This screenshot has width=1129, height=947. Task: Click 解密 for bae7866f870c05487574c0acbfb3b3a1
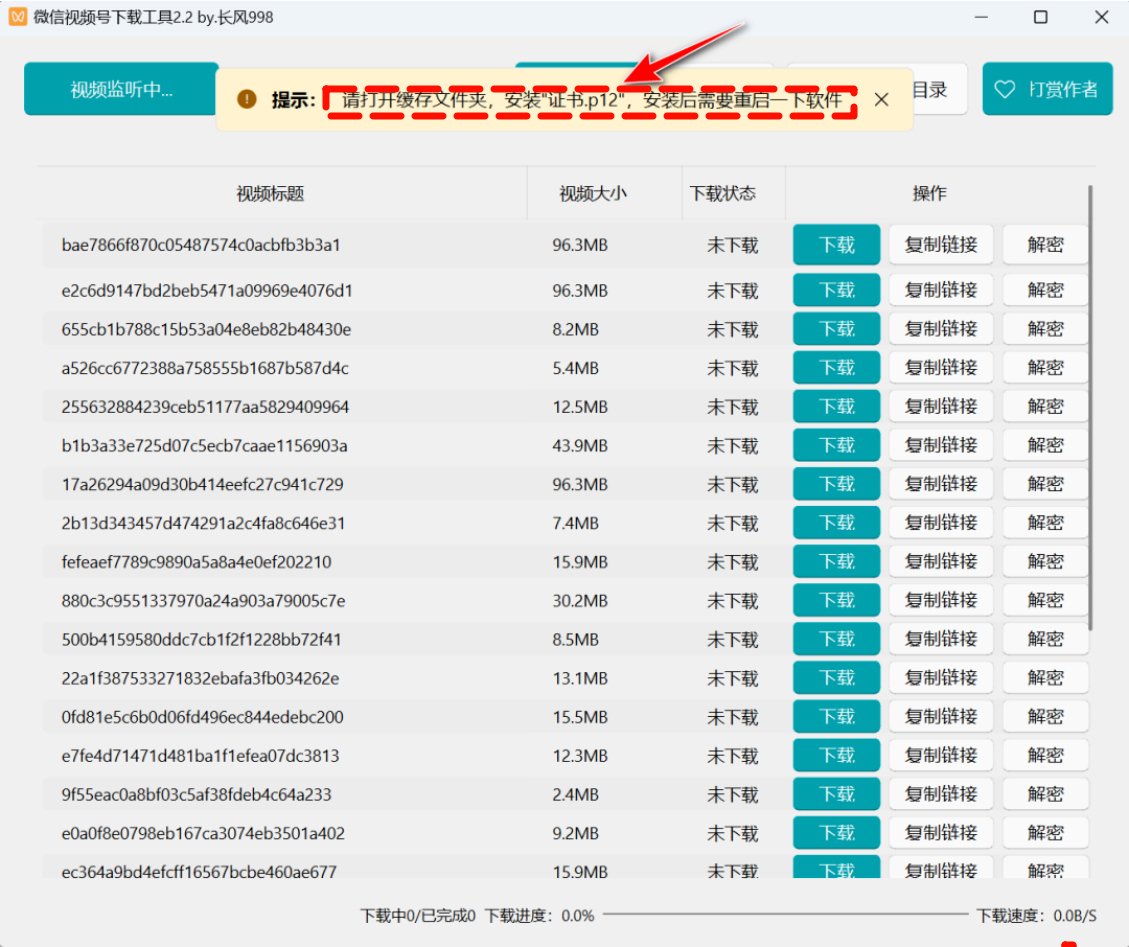pos(1045,245)
